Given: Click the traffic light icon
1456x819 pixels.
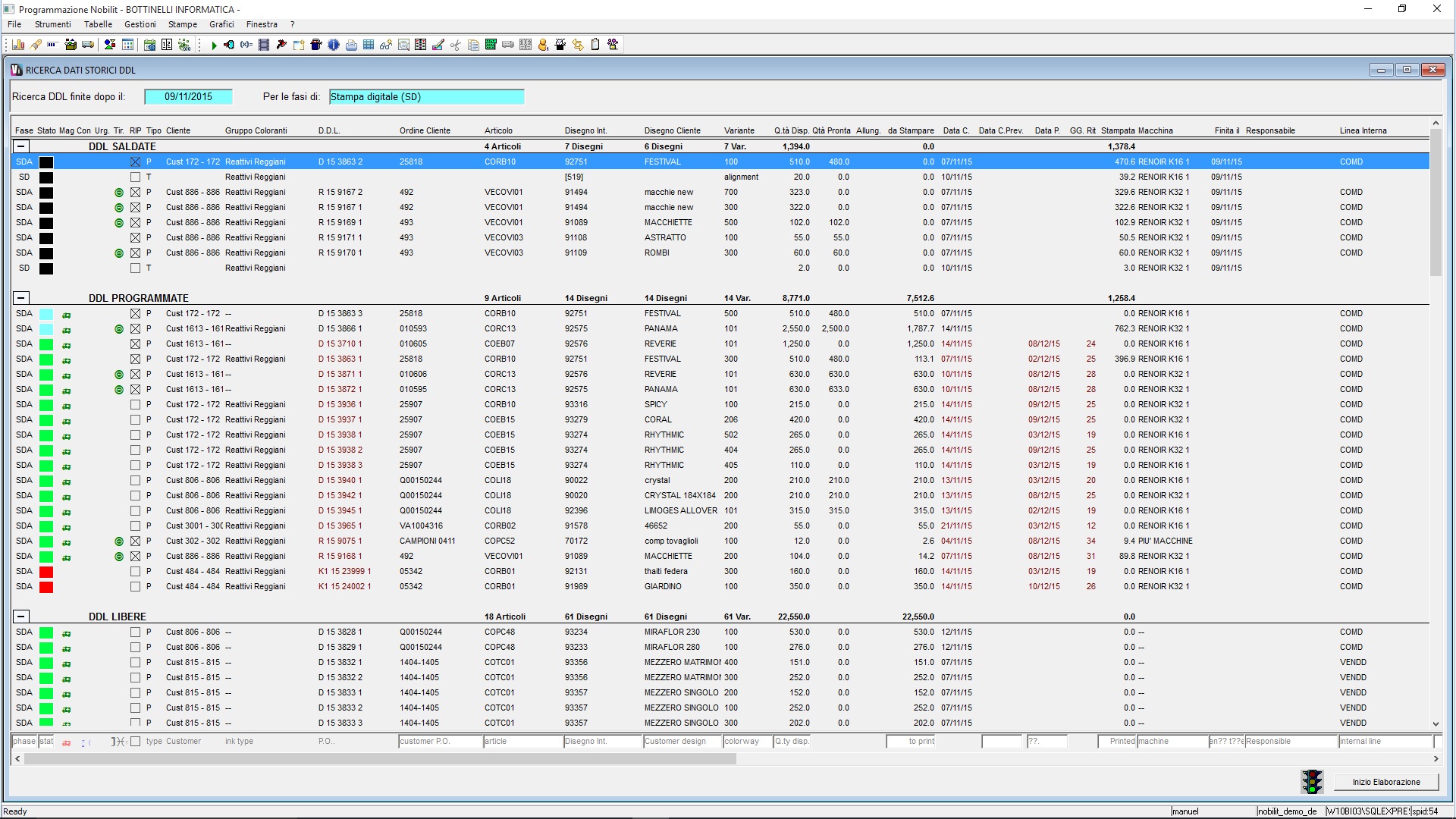Looking at the screenshot, I should click(1312, 782).
